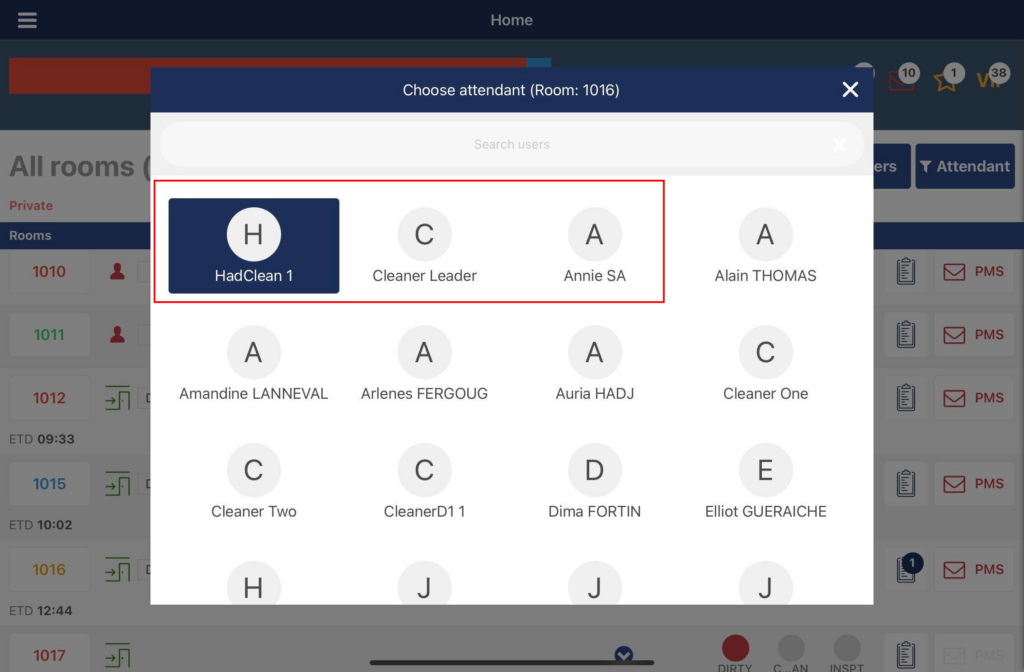Viewport: 1024px width, 672px height.
Task: Set room 1017 status to DIRTY
Action: (x=735, y=651)
